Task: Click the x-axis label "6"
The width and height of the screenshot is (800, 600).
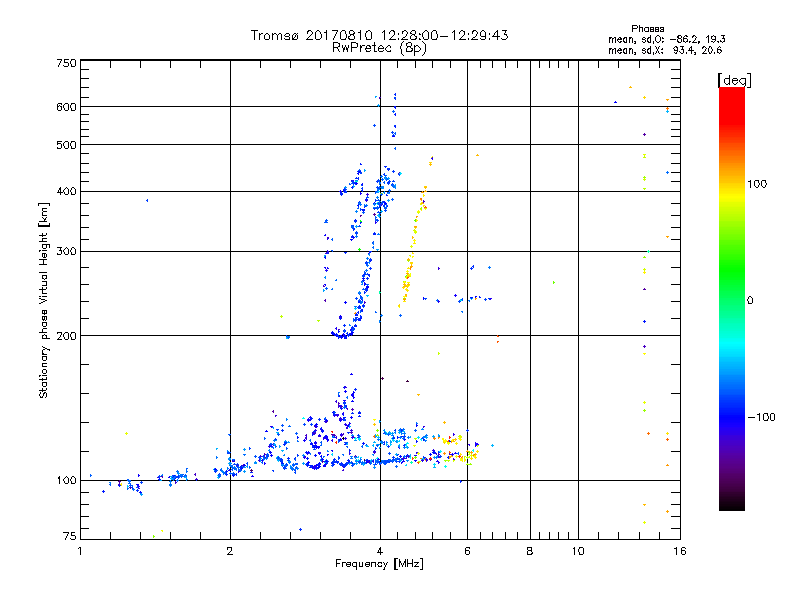Action: pyautogui.click(x=467, y=551)
